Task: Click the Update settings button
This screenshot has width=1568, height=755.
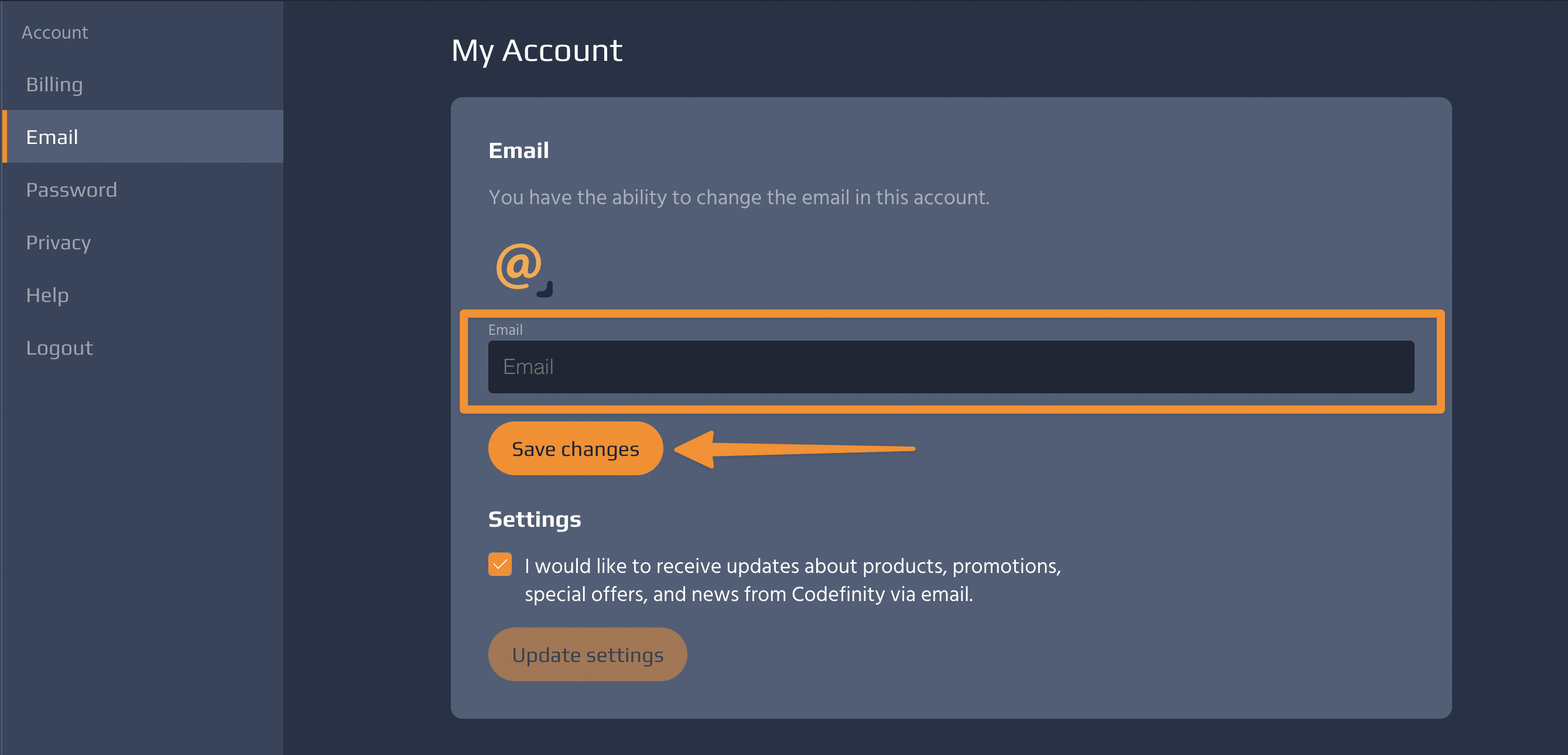Action: 587,654
